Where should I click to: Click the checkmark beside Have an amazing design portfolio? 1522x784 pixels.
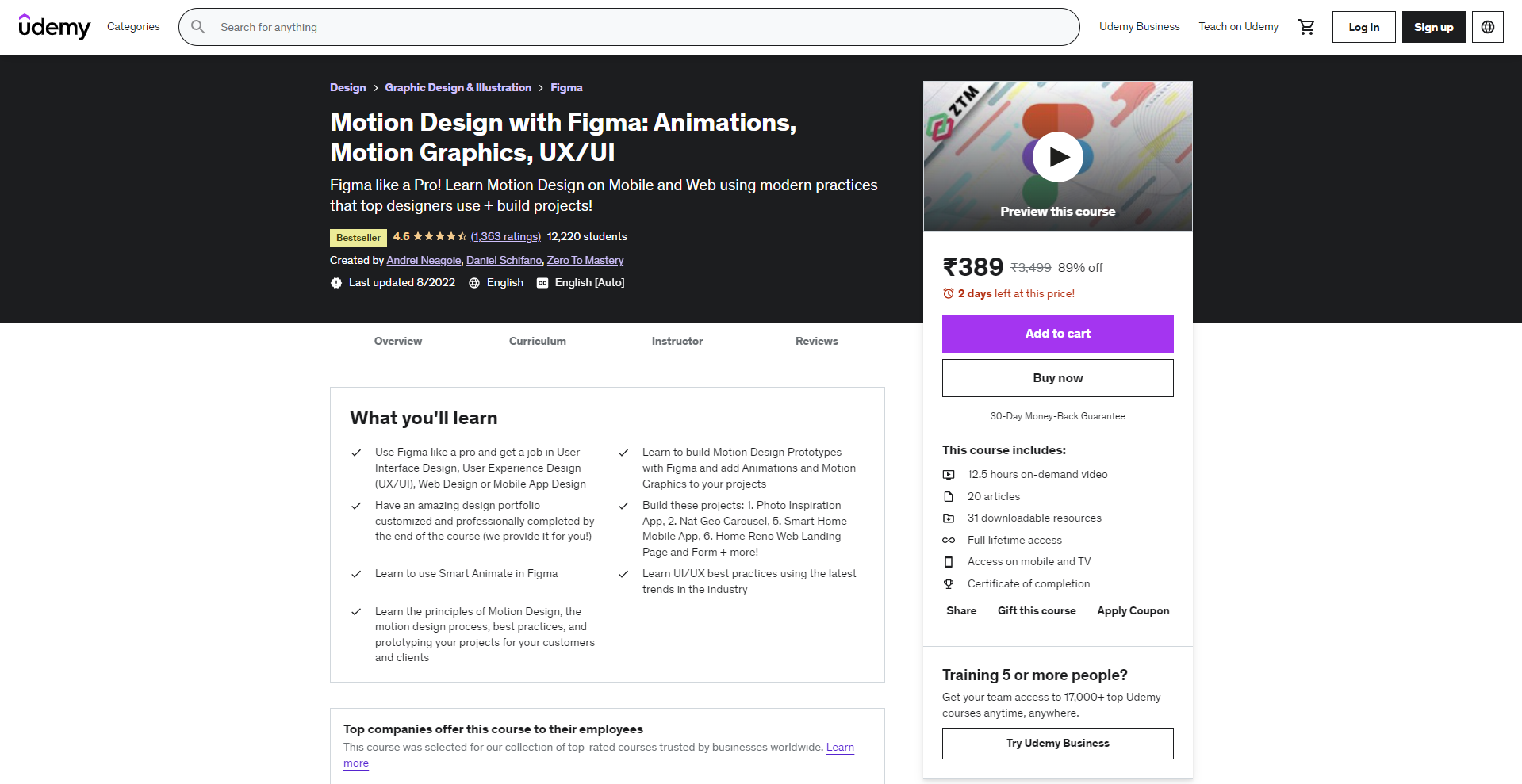357,506
